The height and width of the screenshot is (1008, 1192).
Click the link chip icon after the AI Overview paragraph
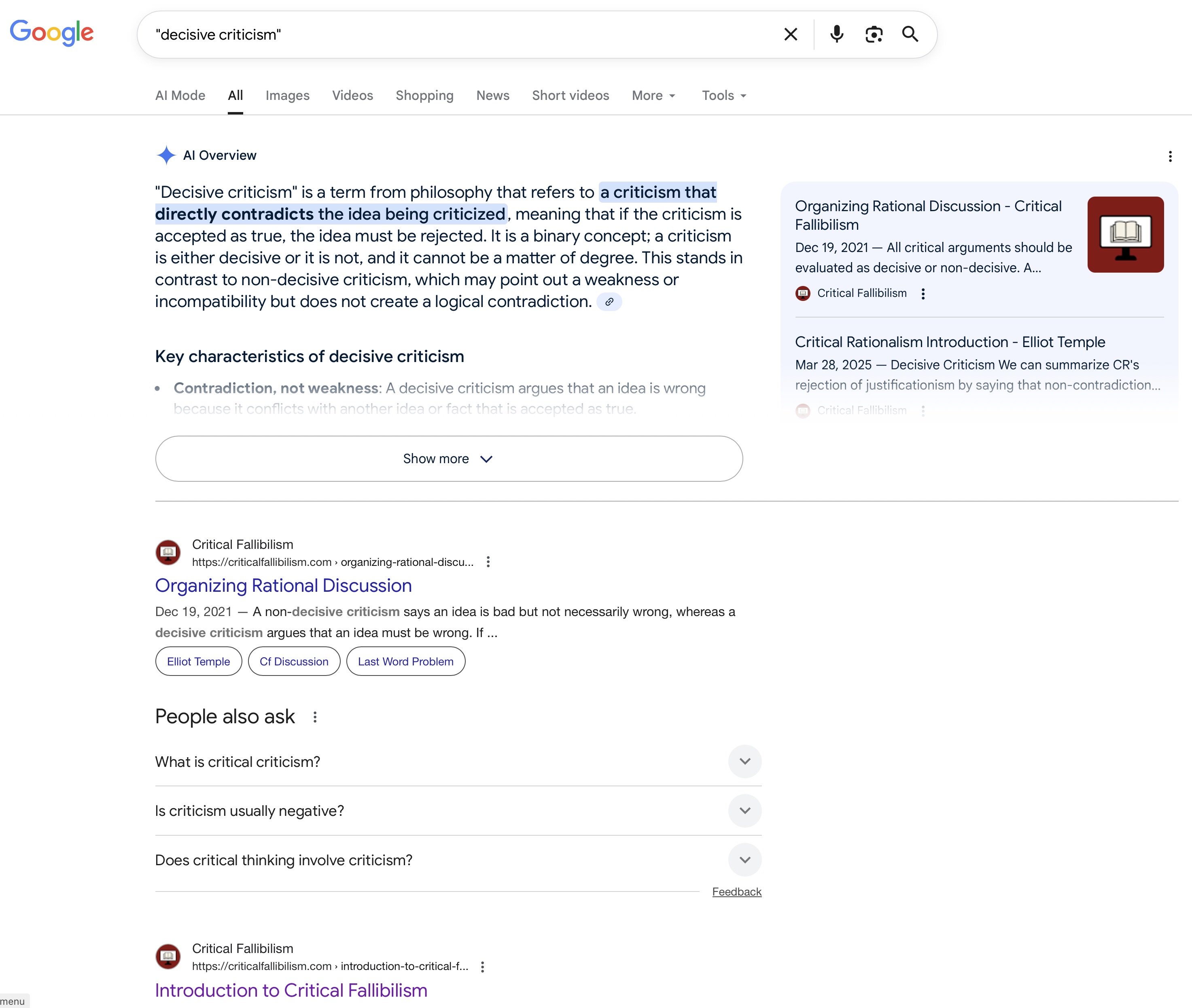click(x=609, y=301)
